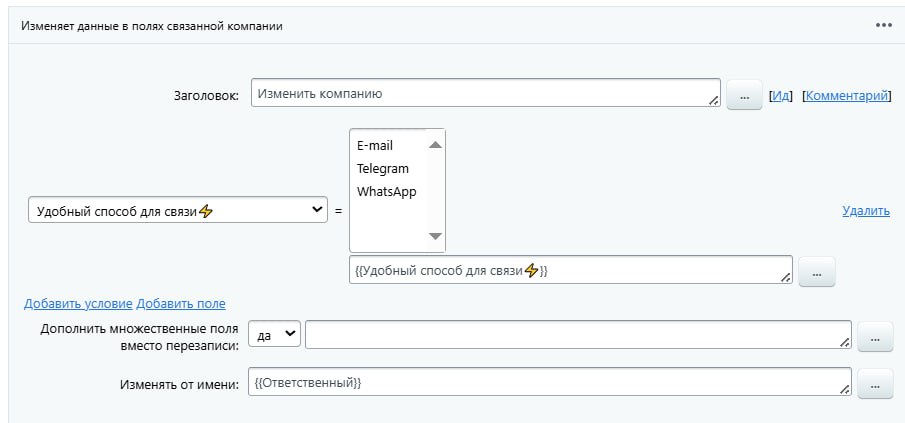Click the Добавить поле link
The width and height of the screenshot is (905, 423).
click(181, 304)
